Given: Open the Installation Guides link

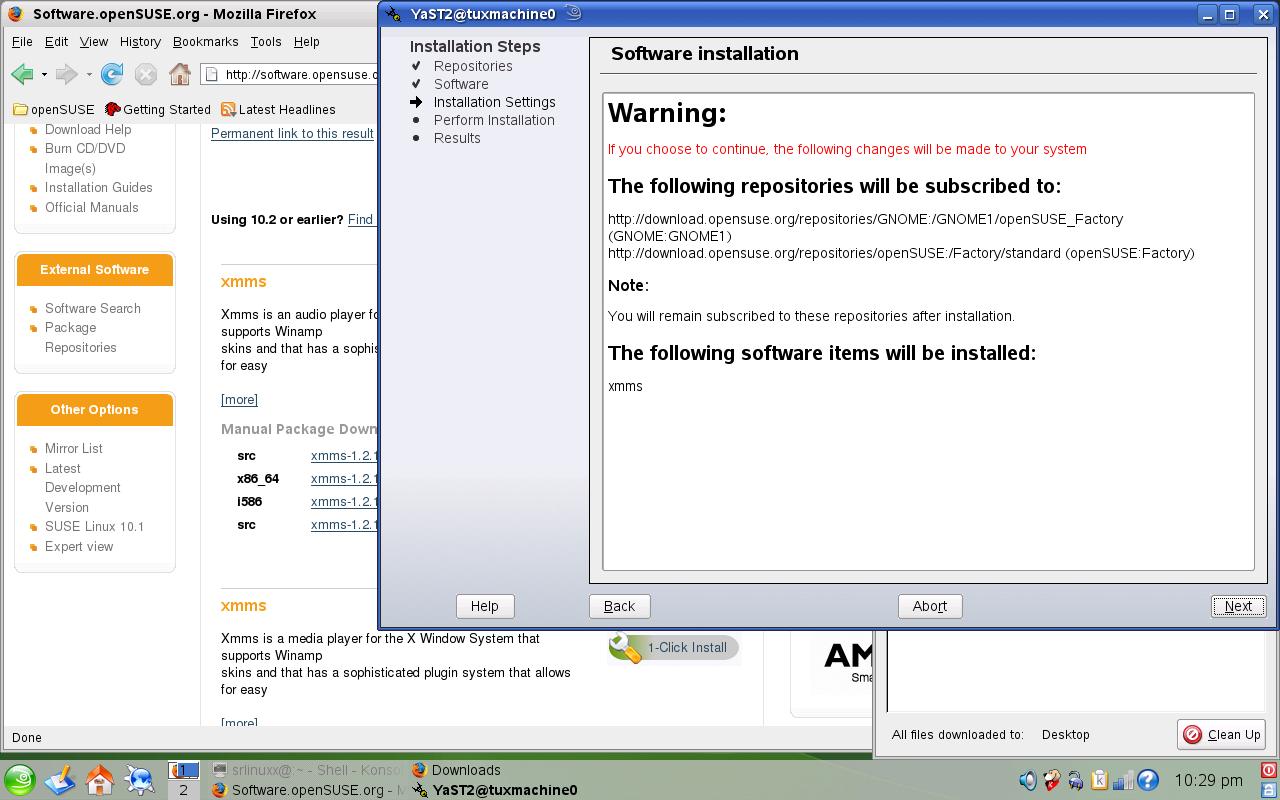Looking at the screenshot, I should point(99,187).
